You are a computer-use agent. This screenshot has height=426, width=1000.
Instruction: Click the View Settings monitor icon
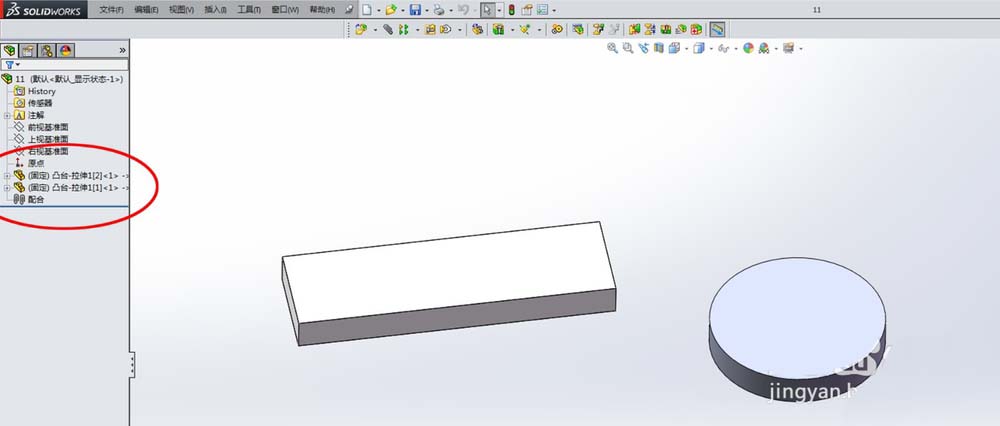(789, 48)
